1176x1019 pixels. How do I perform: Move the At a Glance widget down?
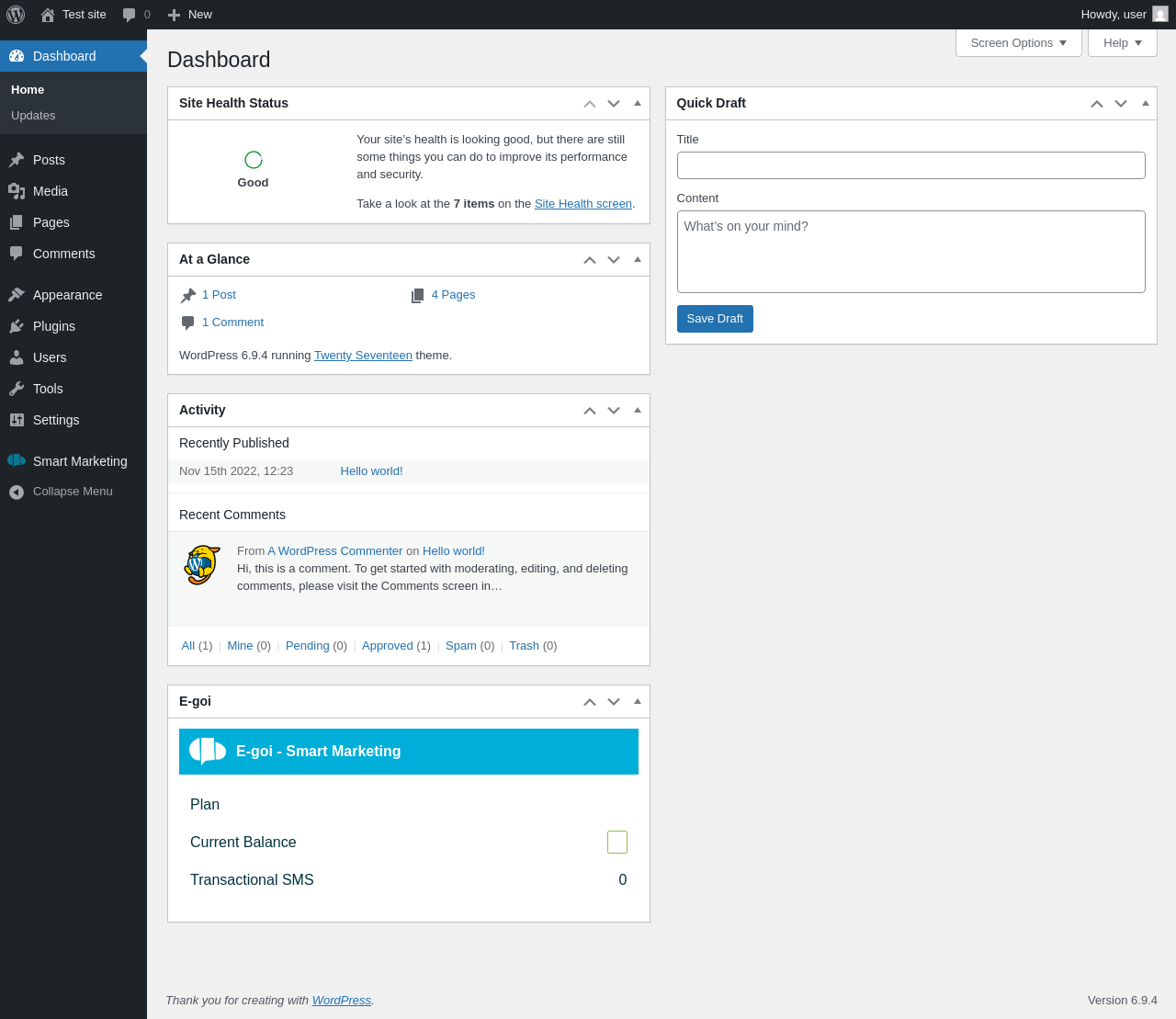click(614, 260)
